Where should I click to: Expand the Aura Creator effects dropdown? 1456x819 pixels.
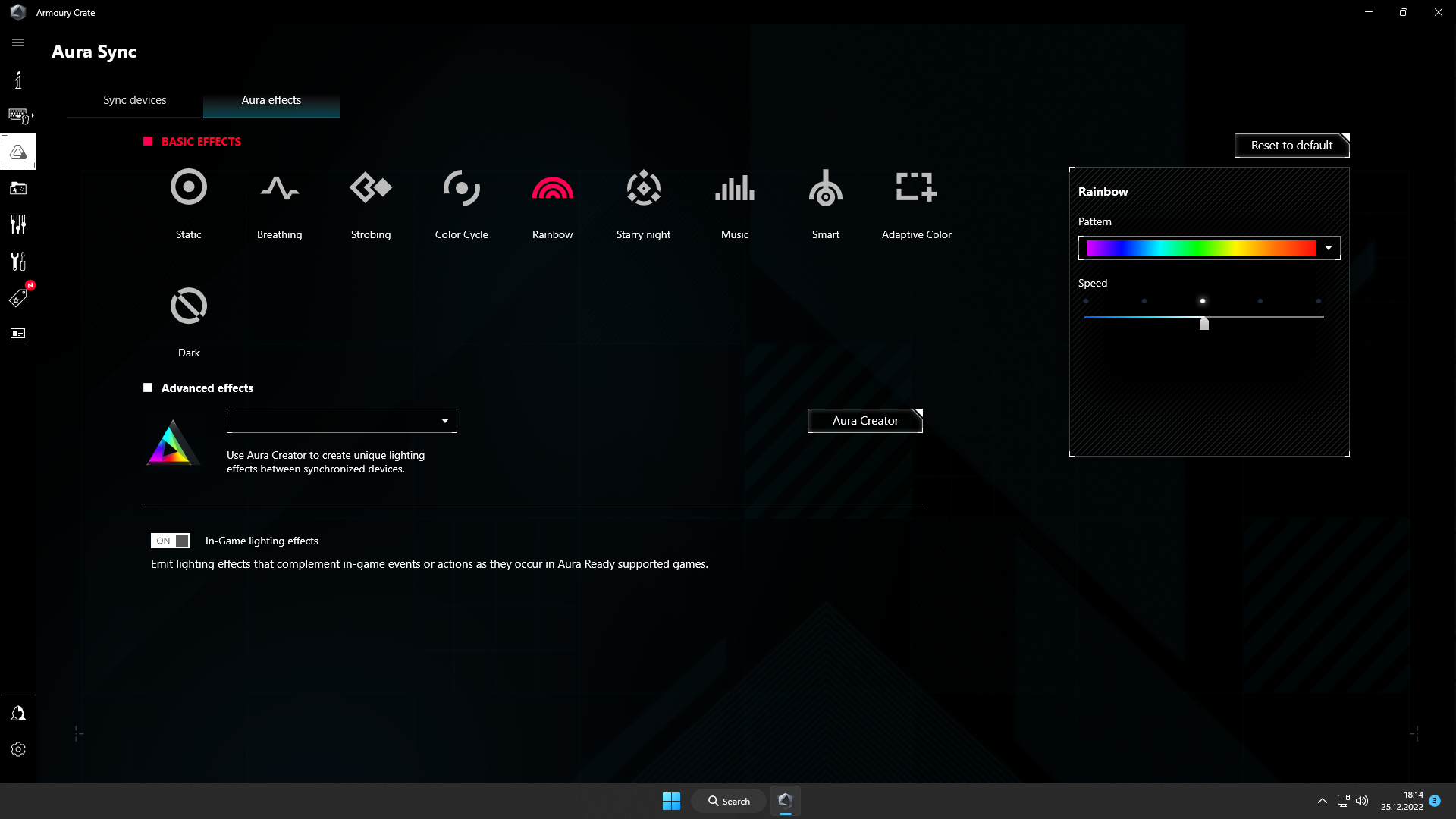click(445, 420)
